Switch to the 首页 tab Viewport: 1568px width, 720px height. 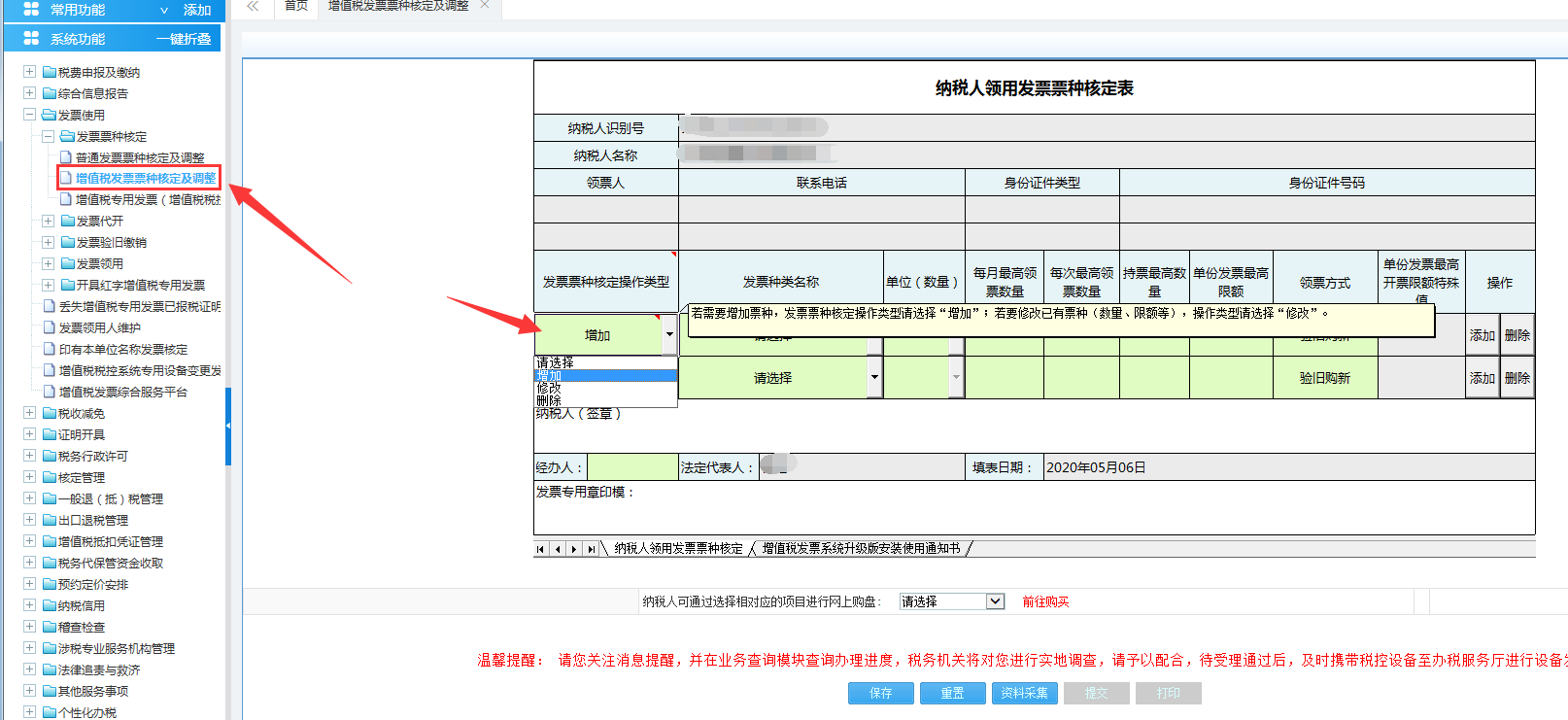(x=296, y=6)
